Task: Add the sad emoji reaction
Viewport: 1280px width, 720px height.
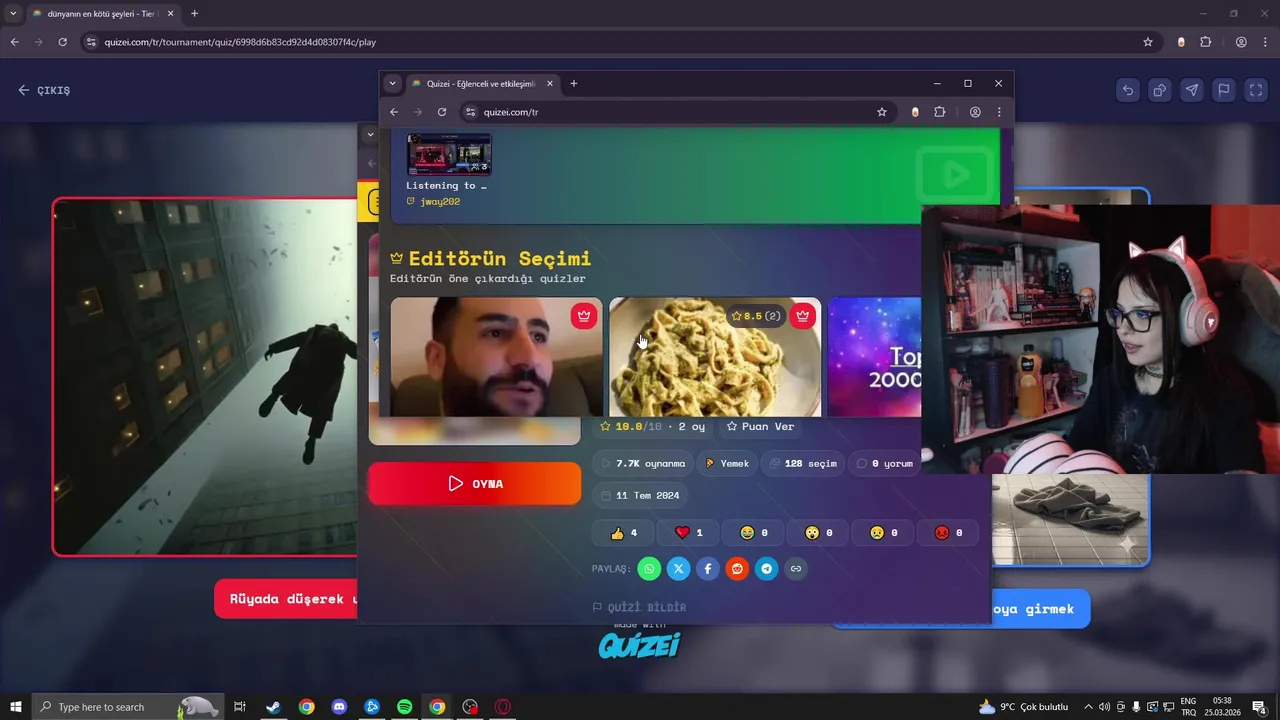Action: pos(882,533)
